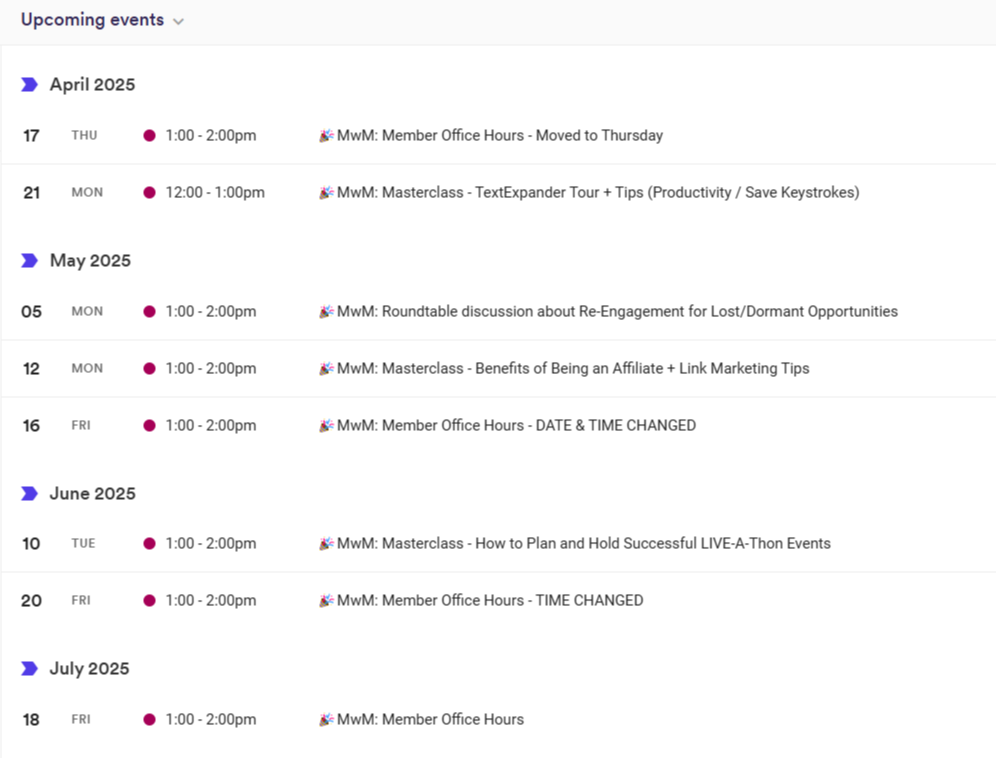Image resolution: width=997 pixels, height=759 pixels.
Task: Click the April 2025 month arrow icon
Action: (x=29, y=85)
